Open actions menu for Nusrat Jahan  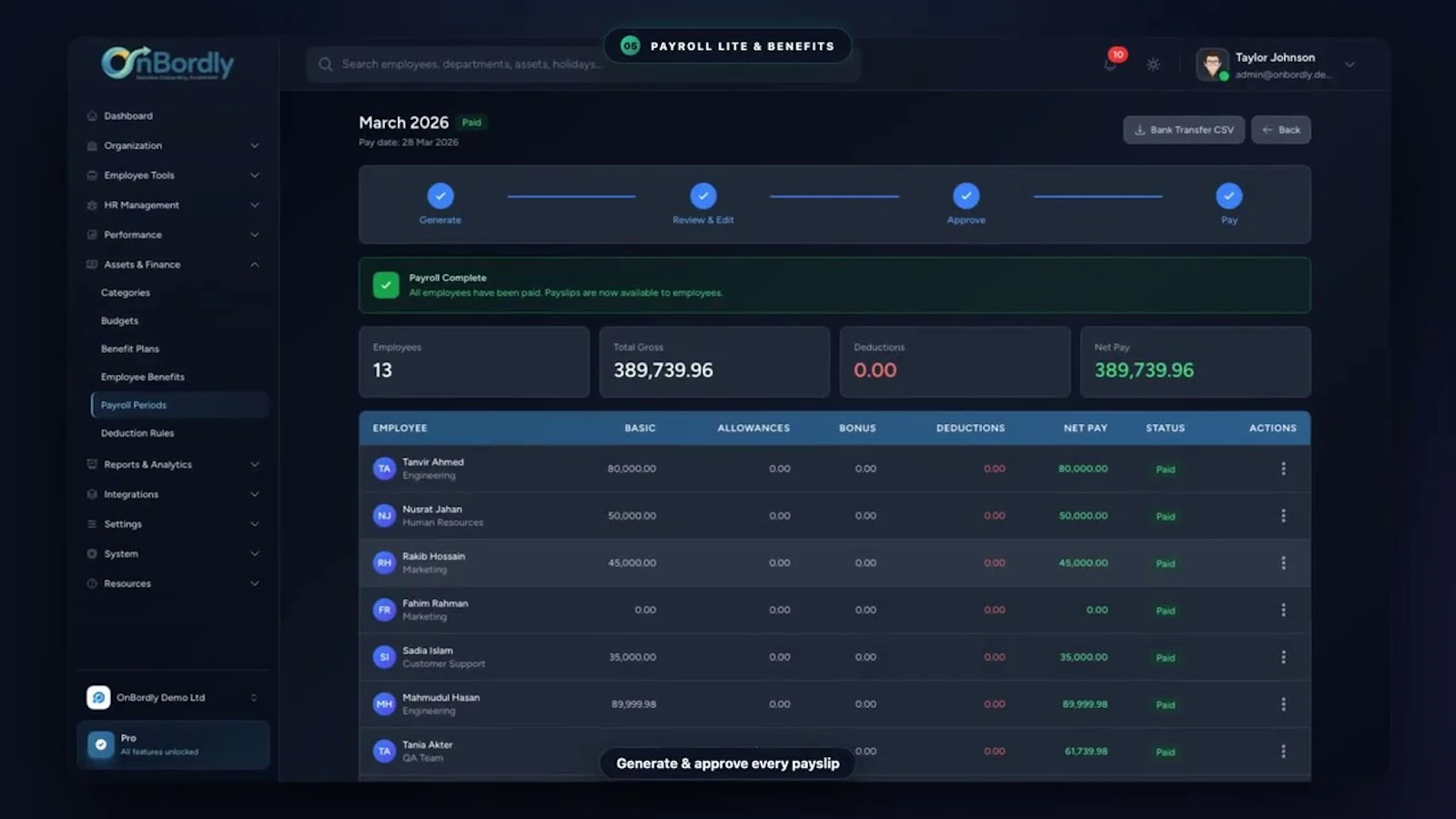point(1283,516)
